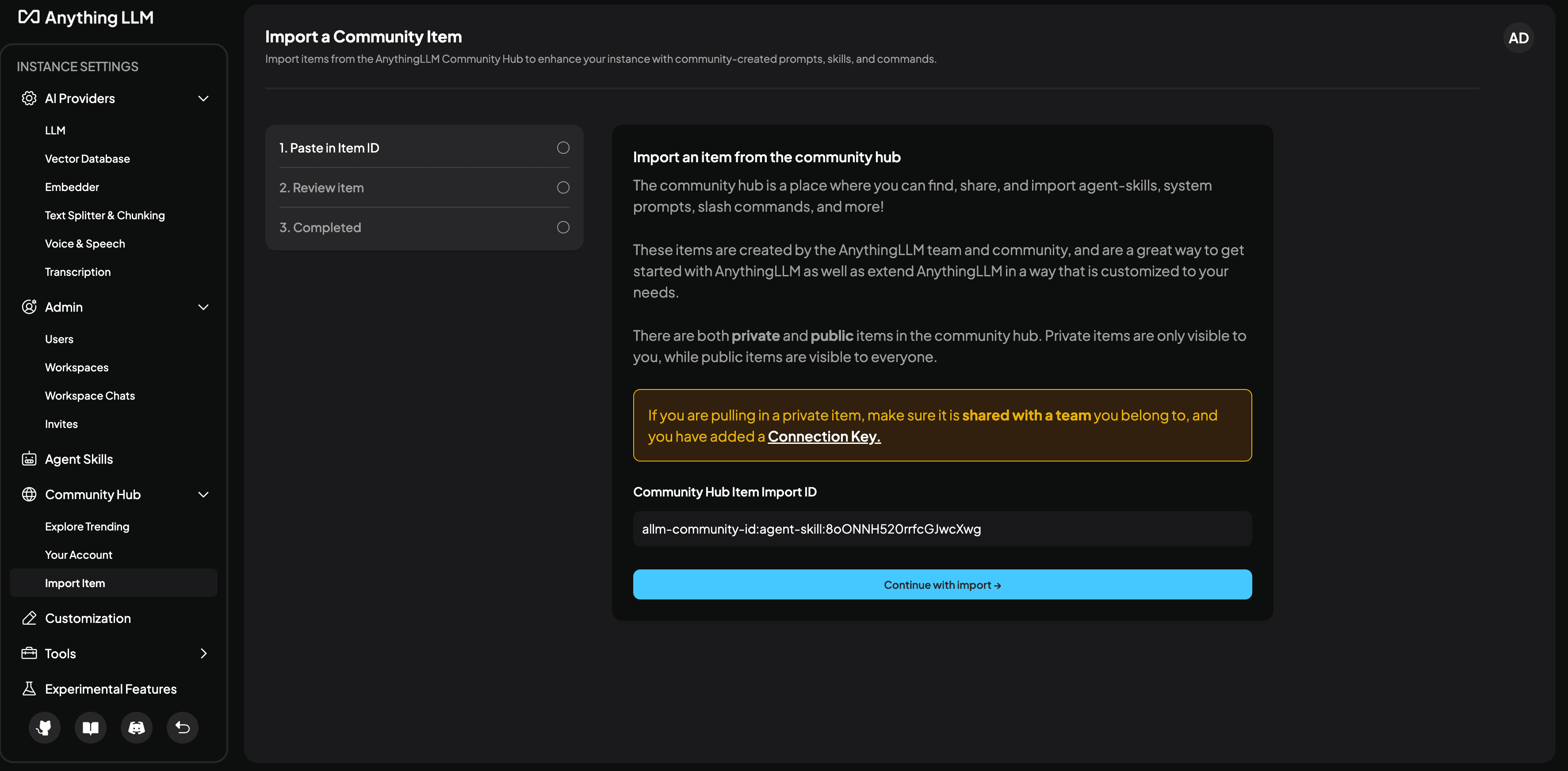Open the AD user avatar menu
1568x771 pixels.
tap(1518, 38)
